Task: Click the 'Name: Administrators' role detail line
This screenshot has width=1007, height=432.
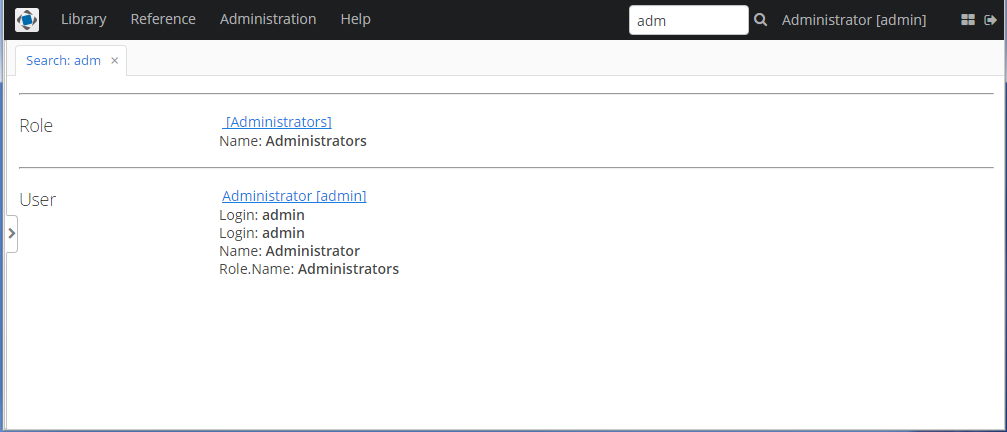Action: coord(293,141)
